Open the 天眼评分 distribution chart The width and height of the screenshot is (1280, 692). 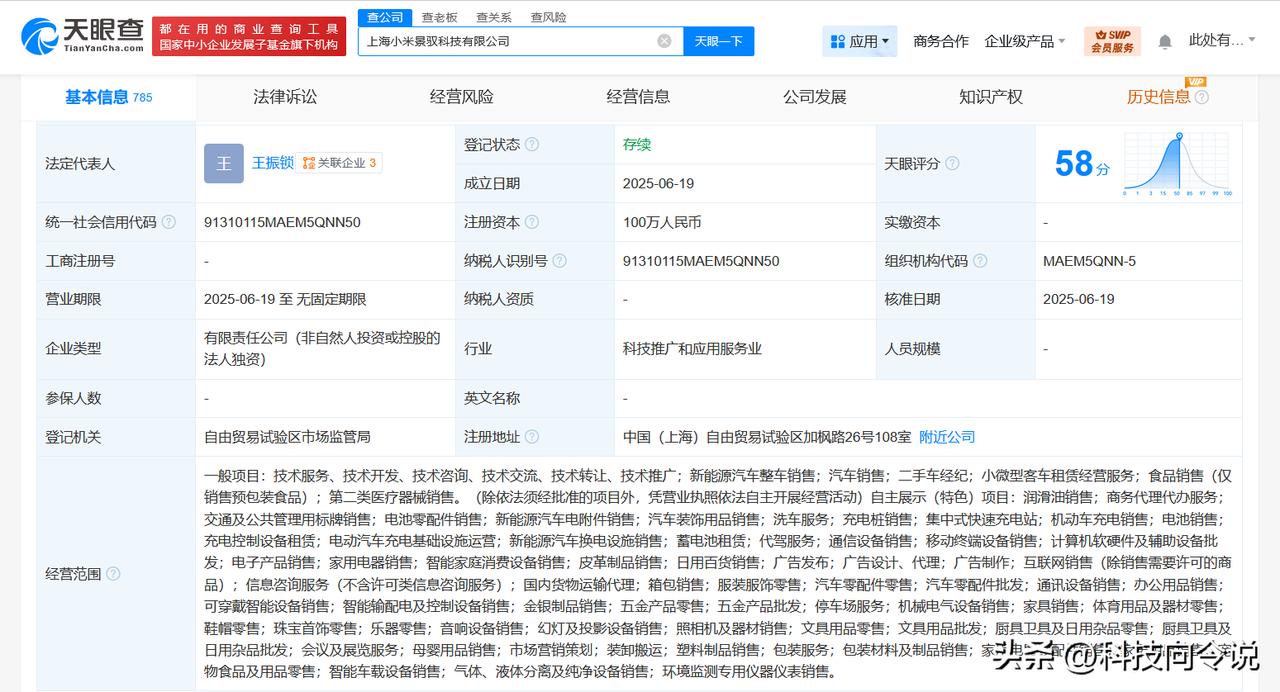pos(1177,164)
